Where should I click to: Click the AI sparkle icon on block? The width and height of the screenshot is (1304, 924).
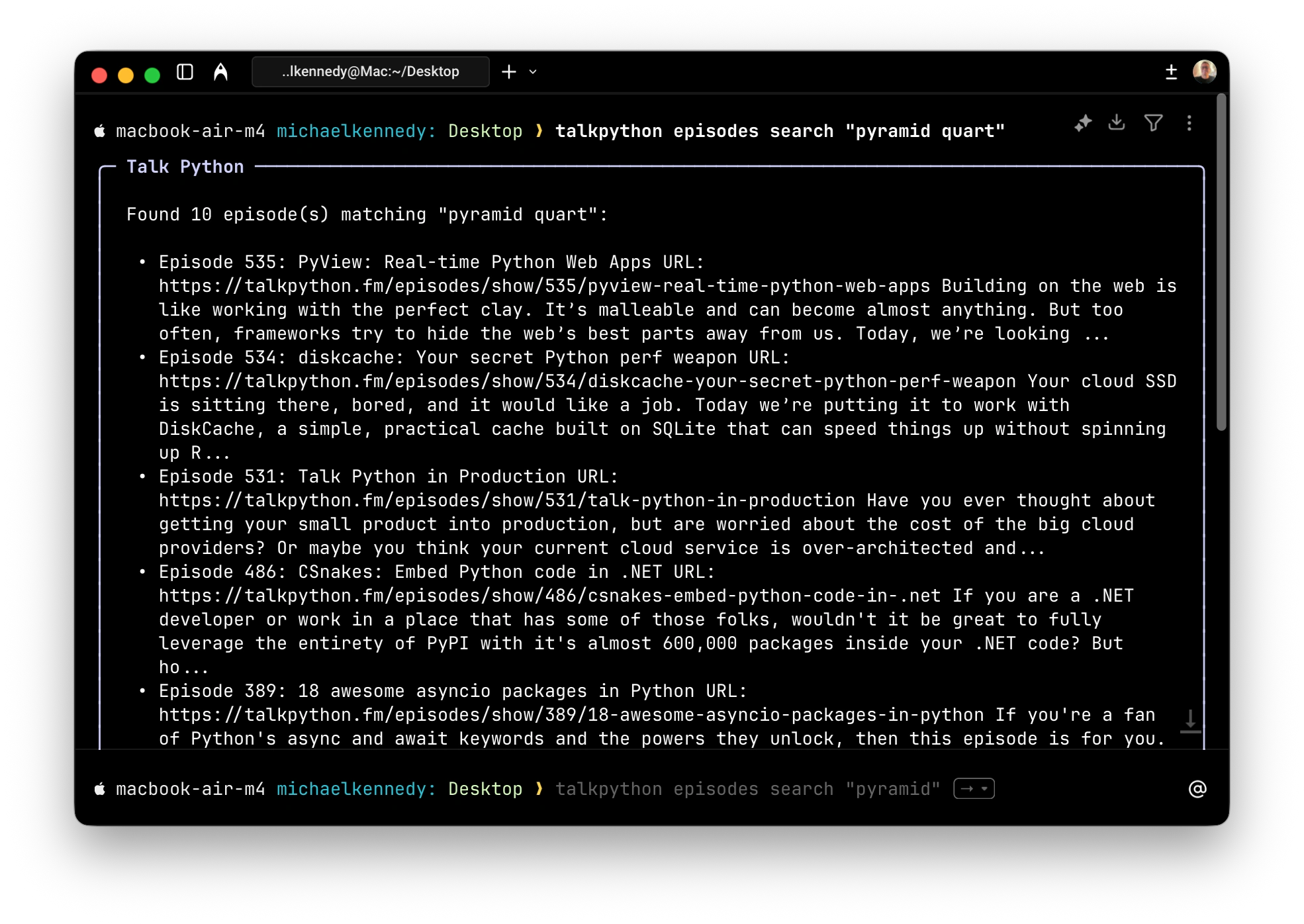[x=1083, y=123]
